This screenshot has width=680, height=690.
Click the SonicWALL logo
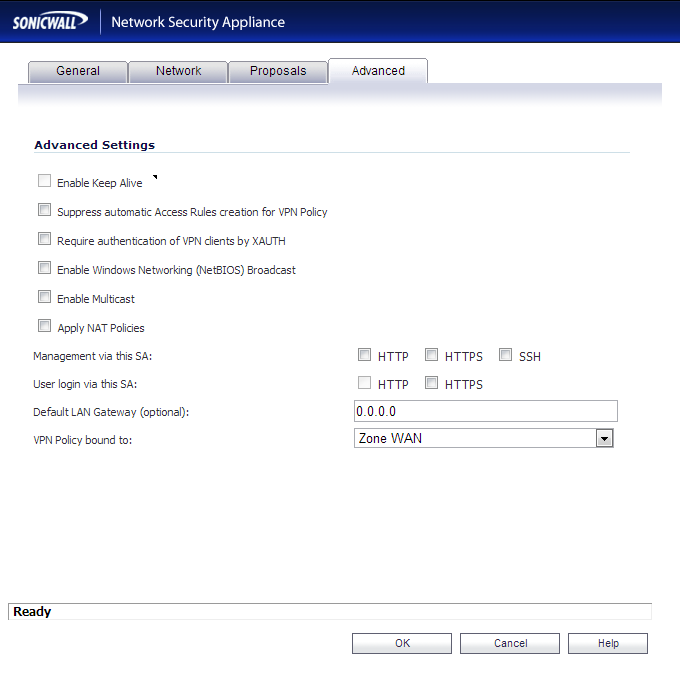pyautogui.click(x=50, y=22)
